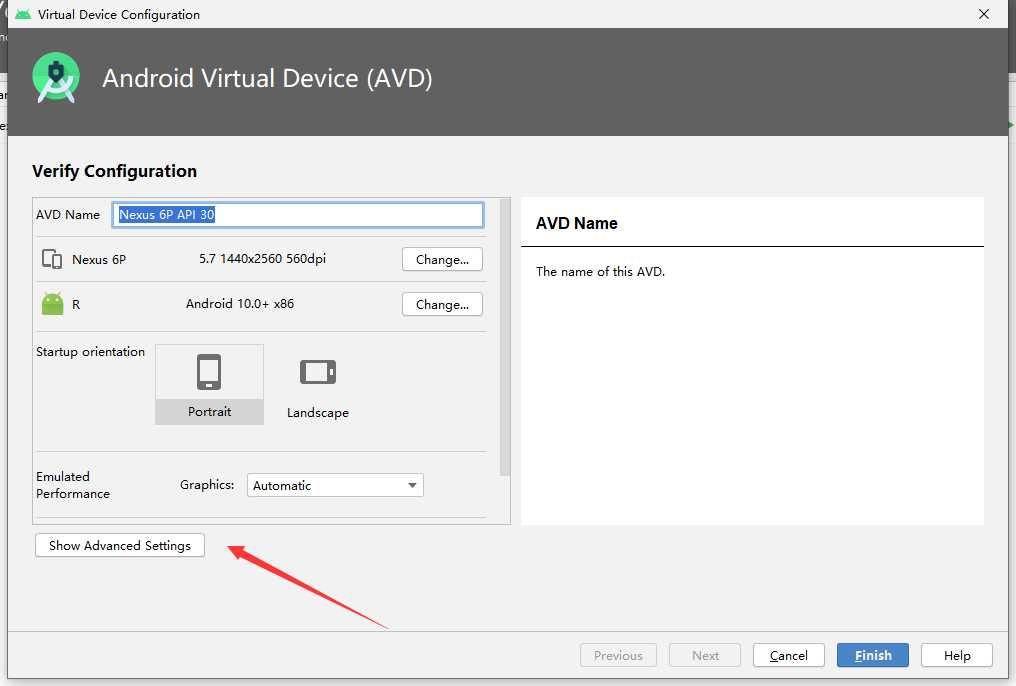Viewport: 1016px width, 686px height.
Task: Open the Graphics Automatic dropdown
Action: (x=335, y=485)
